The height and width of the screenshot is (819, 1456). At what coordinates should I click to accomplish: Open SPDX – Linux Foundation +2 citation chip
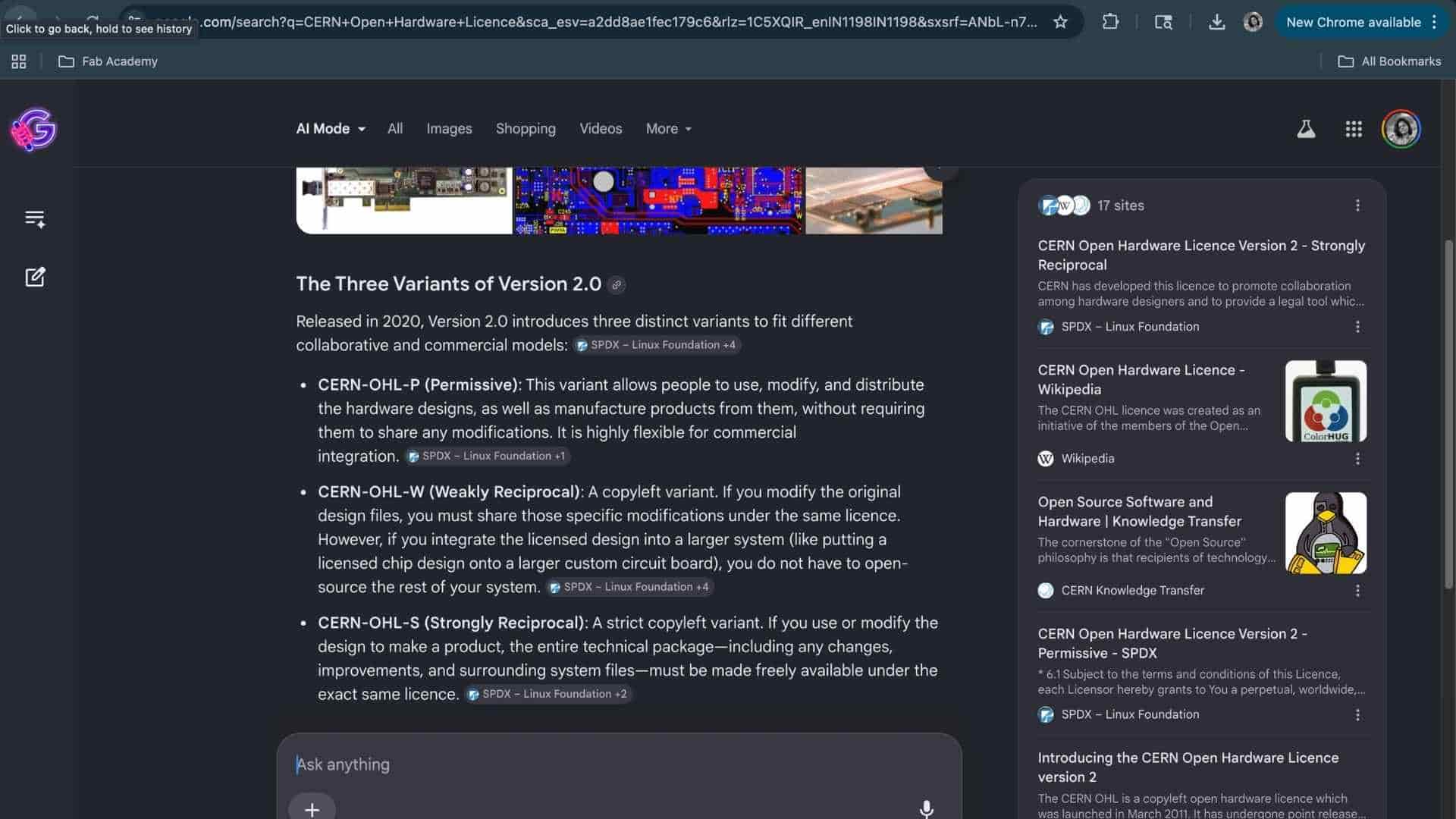click(x=548, y=694)
